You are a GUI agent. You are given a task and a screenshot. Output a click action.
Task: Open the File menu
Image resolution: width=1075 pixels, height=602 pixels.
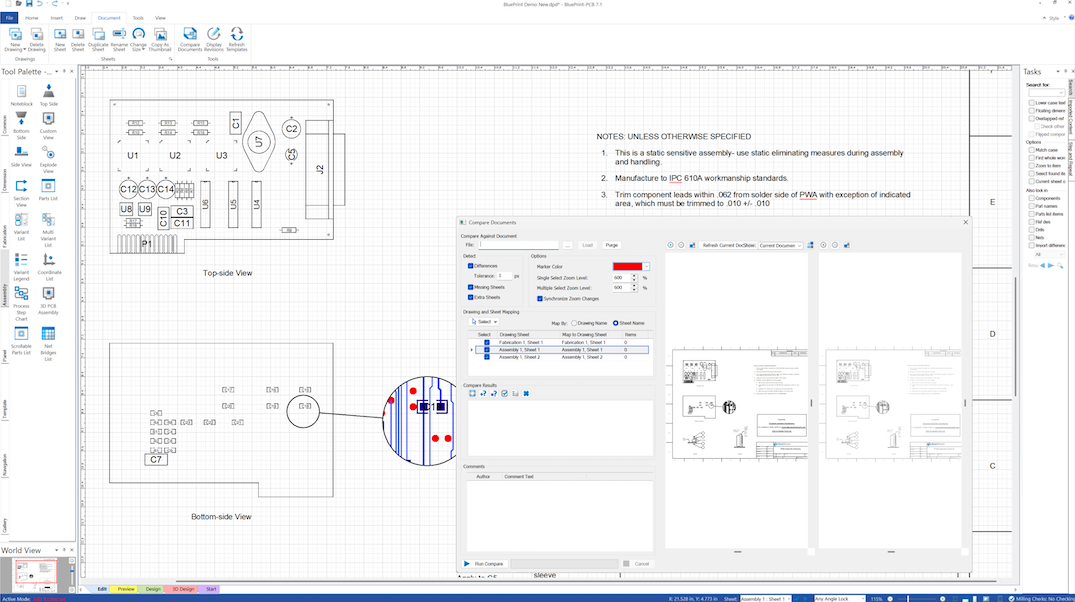click(10, 18)
